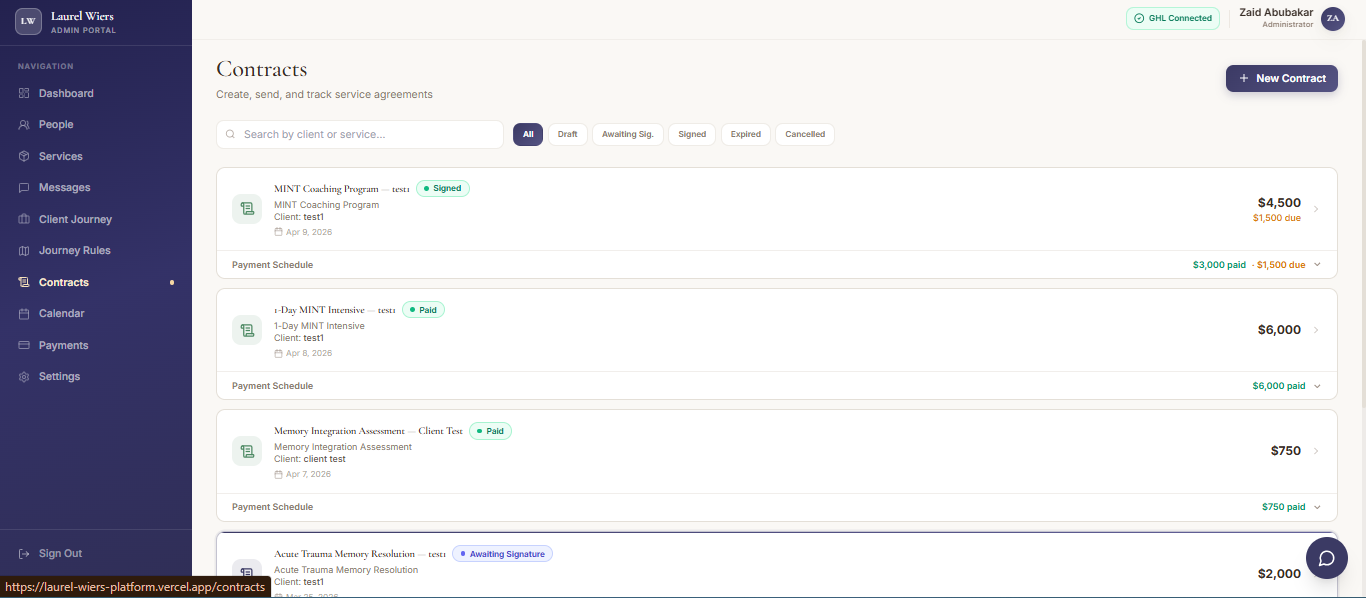1366x598 pixels.
Task: Click Sign Out in the sidebar
Action: pyautogui.click(x=60, y=553)
